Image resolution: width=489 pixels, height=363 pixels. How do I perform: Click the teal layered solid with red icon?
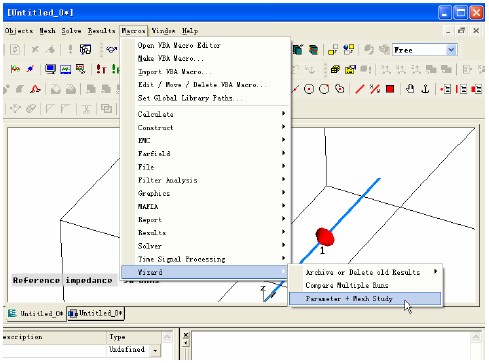(x=313, y=50)
